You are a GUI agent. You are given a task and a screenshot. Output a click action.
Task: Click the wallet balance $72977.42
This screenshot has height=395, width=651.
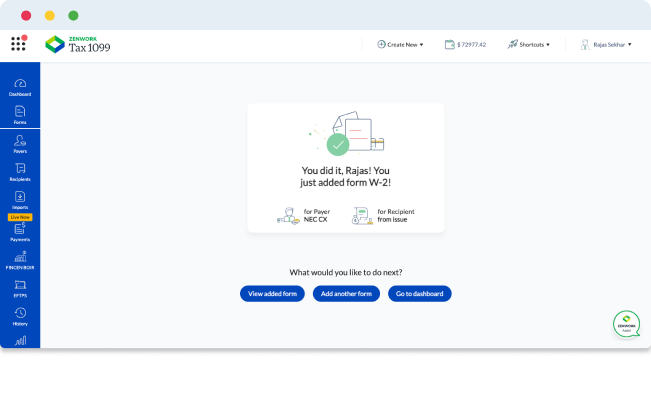(465, 44)
